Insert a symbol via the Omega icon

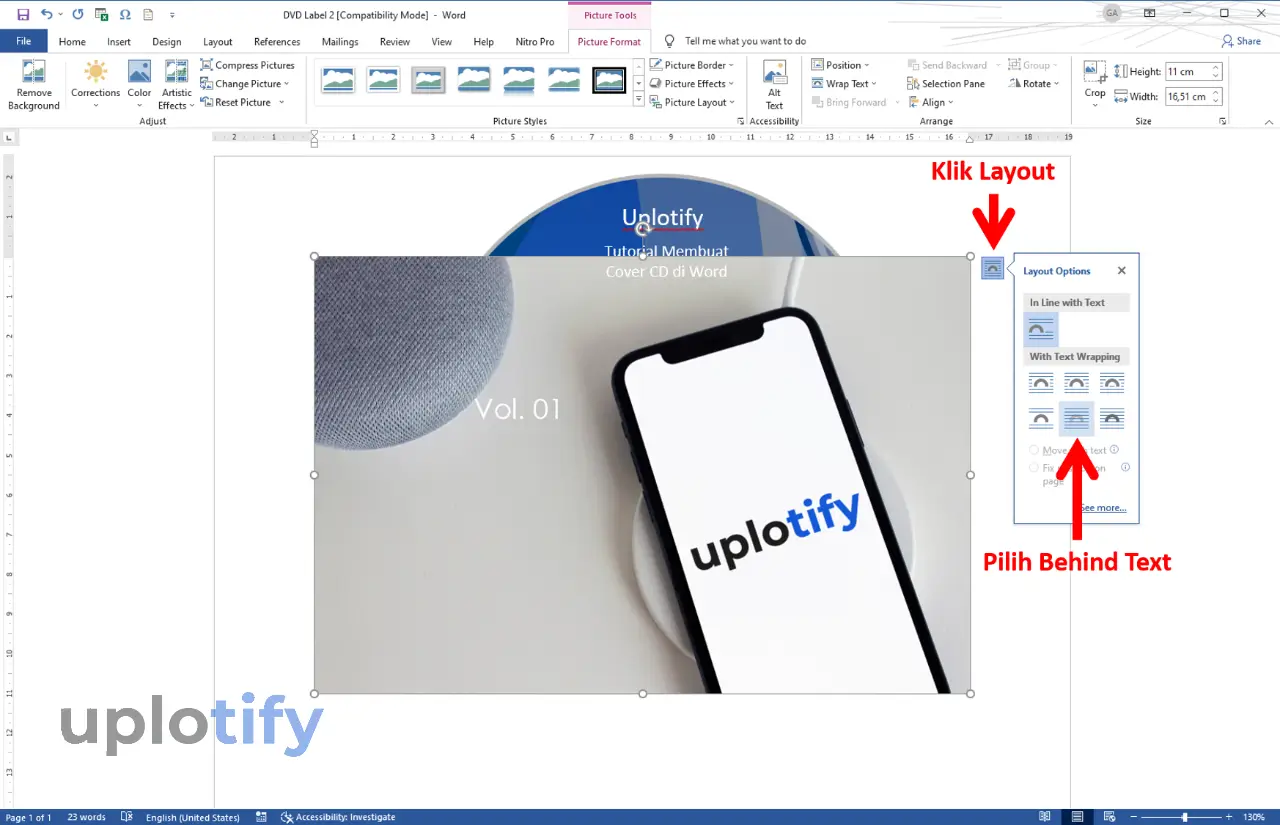point(124,15)
